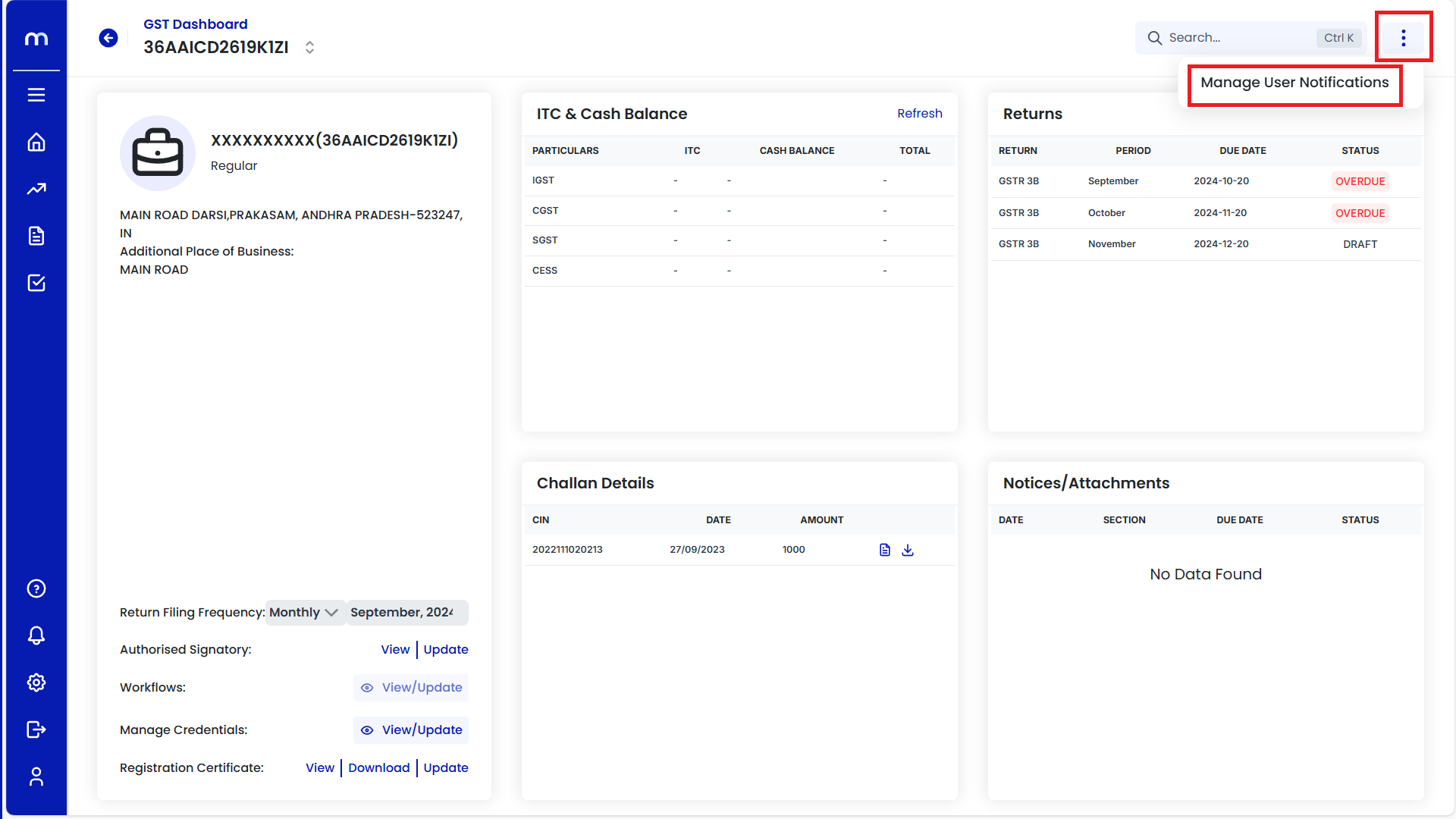This screenshot has height=819, width=1456.
Task: Open notifications bell in sidebar
Action: [36, 635]
